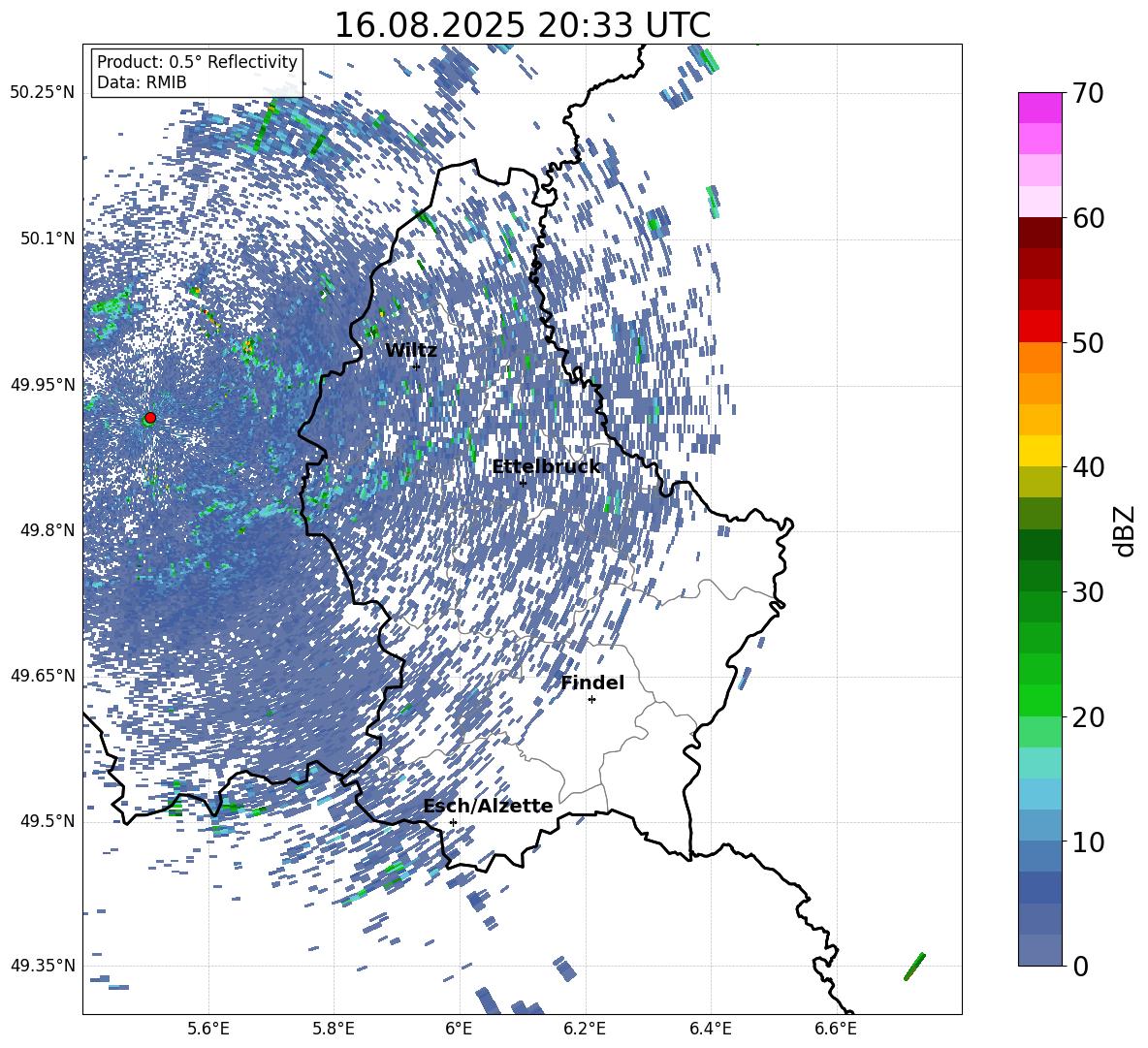The width and height of the screenshot is (1148, 1048).
Task: Click the Ettelbruck location cross marker
Action: 523,482
